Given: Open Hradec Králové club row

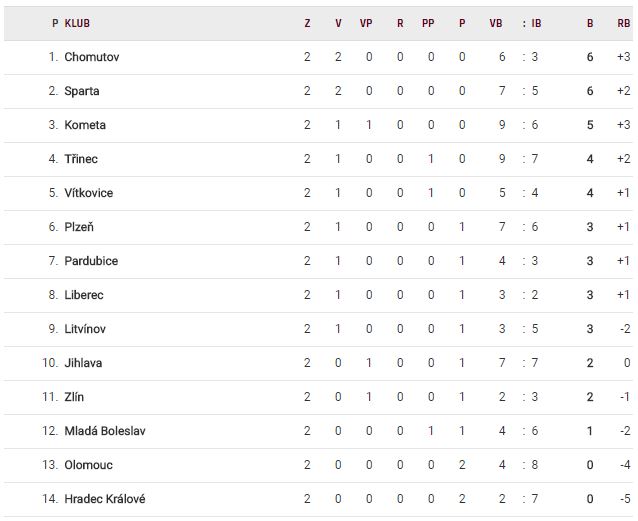Looking at the screenshot, I should point(104,499).
